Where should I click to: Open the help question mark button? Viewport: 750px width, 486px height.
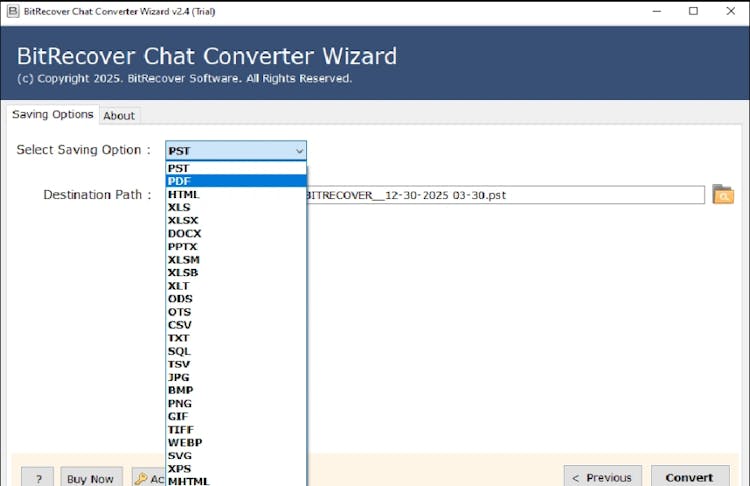point(37,478)
